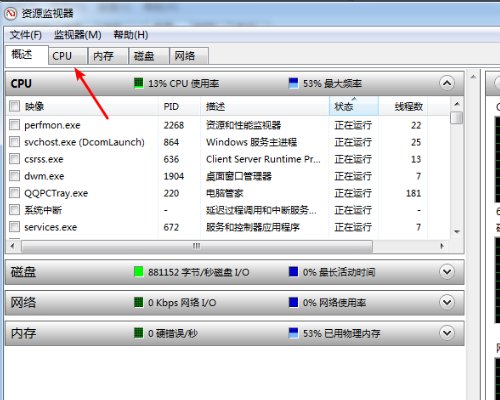Click the blue 网络使用率 indicator square

pos(293,302)
